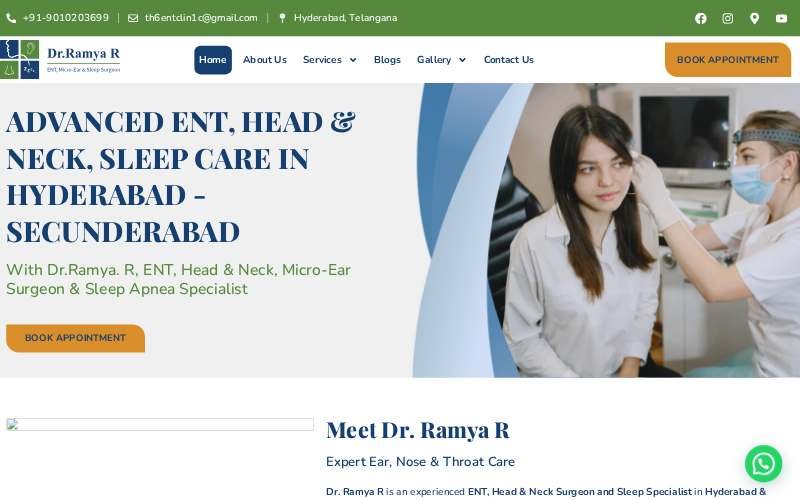Click the hero Book Appointment button
Screen dimensions: 800x500
76,338
